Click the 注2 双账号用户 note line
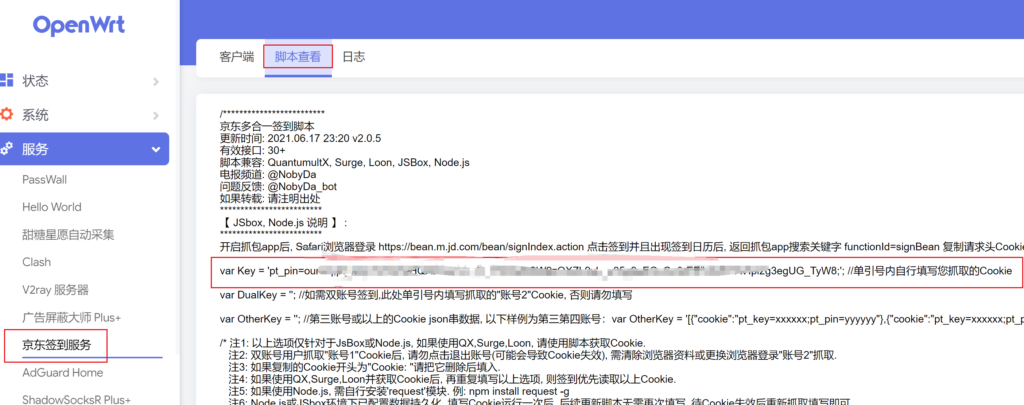Image resolution: width=1024 pixels, height=405 pixels. pyautogui.click(x=532, y=355)
